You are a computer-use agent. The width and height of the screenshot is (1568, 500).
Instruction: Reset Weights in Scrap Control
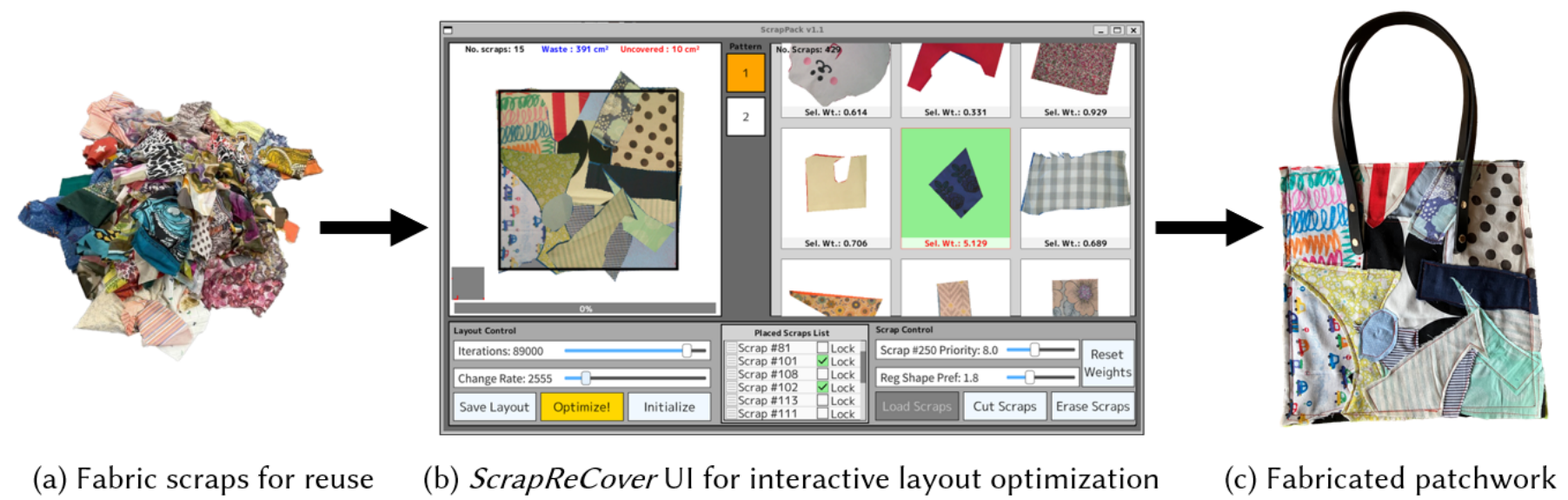pos(1106,363)
